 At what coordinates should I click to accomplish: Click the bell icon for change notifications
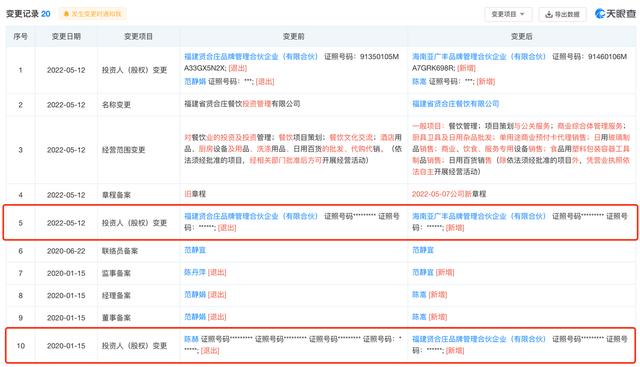(x=66, y=14)
